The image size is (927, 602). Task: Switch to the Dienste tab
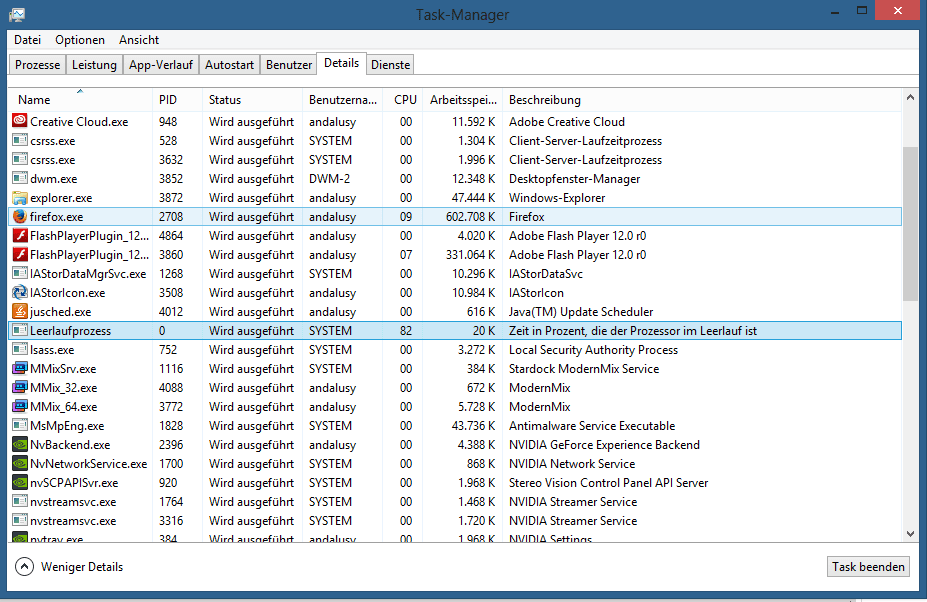coord(390,64)
